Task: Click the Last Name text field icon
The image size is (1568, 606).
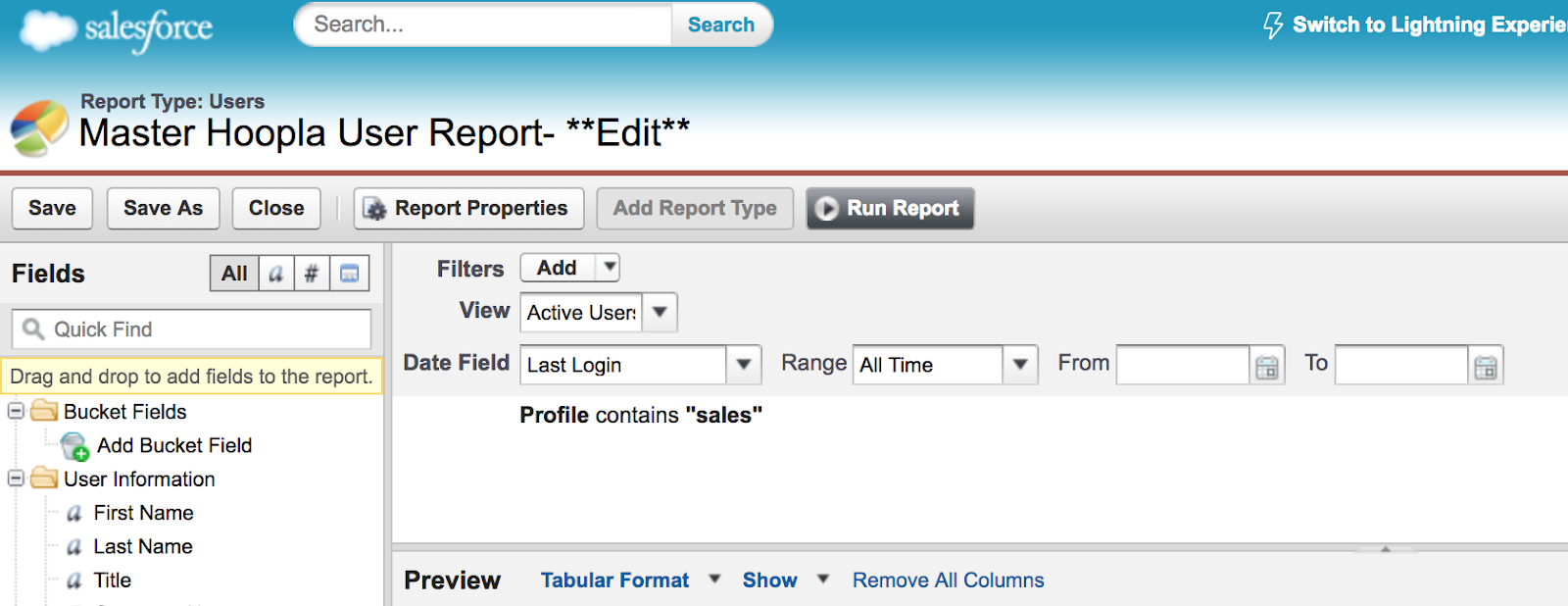Action: pos(74,547)
